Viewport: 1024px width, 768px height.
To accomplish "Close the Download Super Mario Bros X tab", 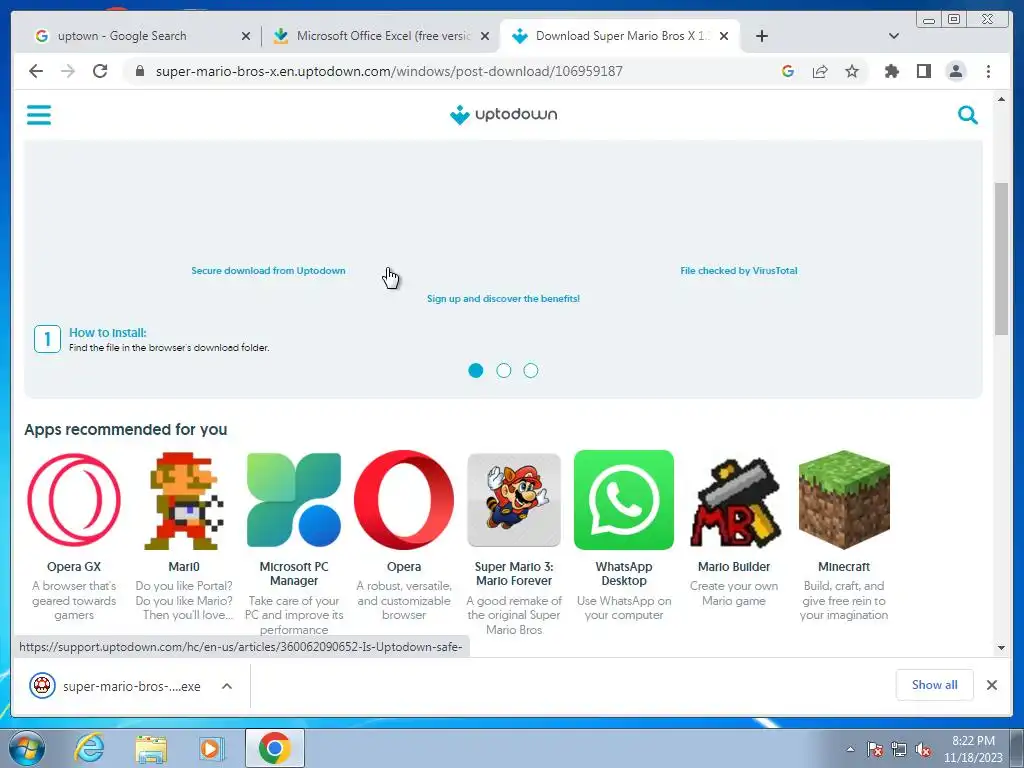I will 724,36.
